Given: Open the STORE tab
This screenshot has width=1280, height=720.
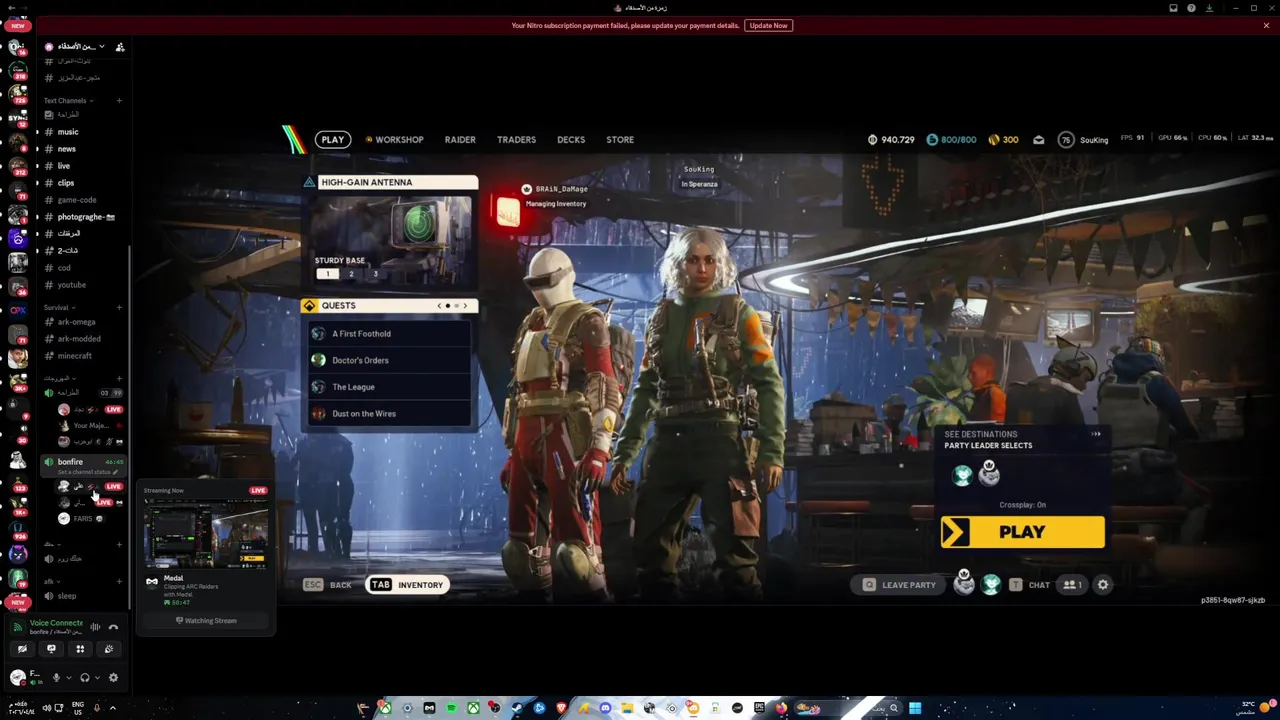Looking at the screenshot, I should (x=620, y=140).
